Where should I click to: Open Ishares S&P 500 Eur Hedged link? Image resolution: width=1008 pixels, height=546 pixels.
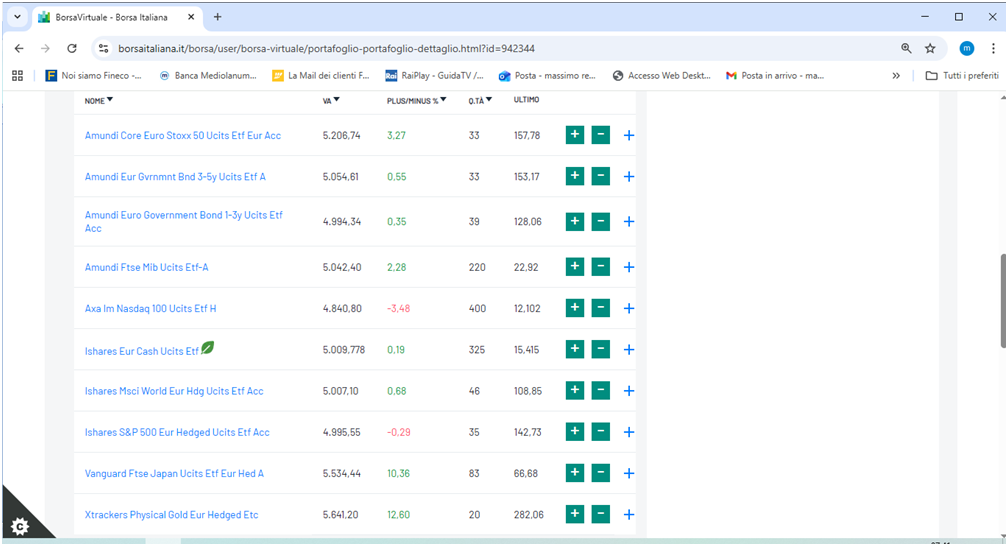pyautogui.click(x=177, y=432)
